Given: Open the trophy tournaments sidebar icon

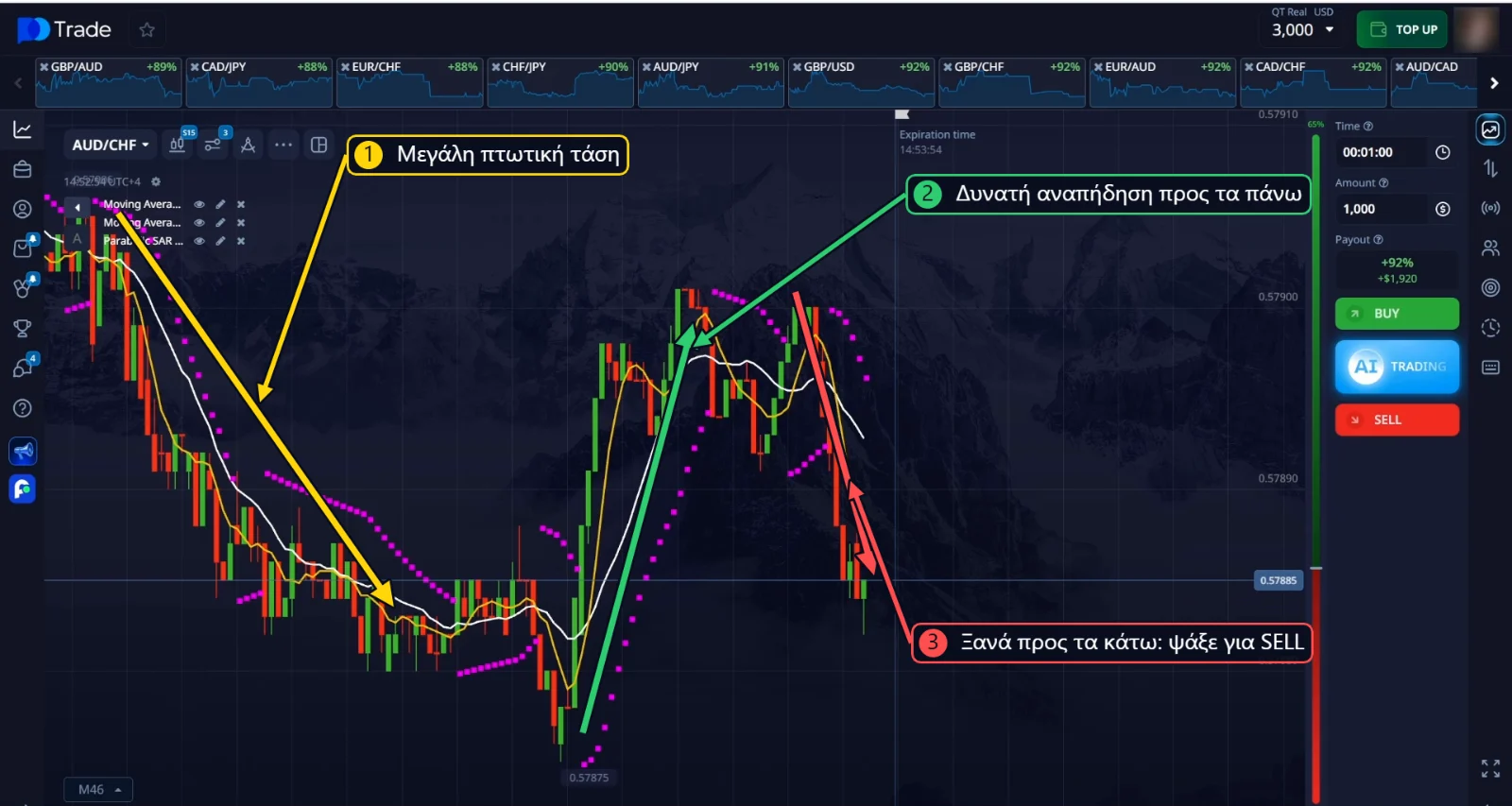Looking at the screenshot, I should tap(23, 328).
